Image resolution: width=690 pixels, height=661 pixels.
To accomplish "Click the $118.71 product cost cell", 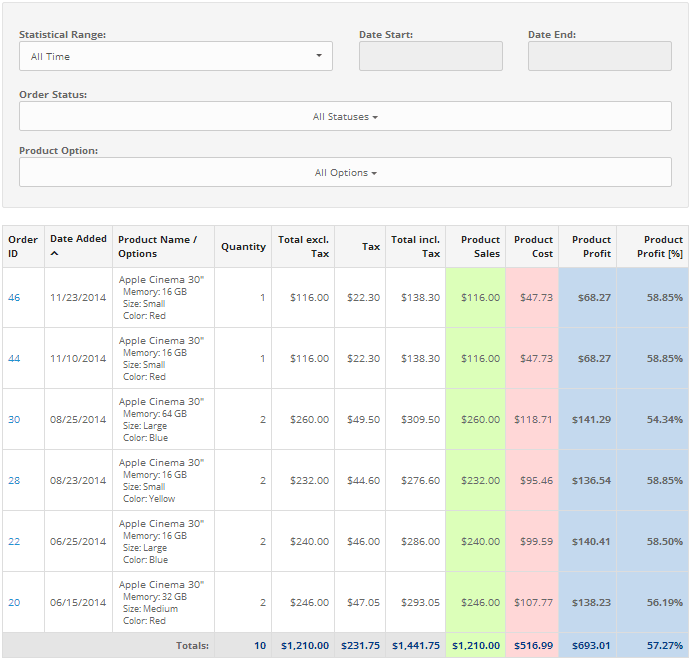I will pyautogui.click(x=533, y=420).
